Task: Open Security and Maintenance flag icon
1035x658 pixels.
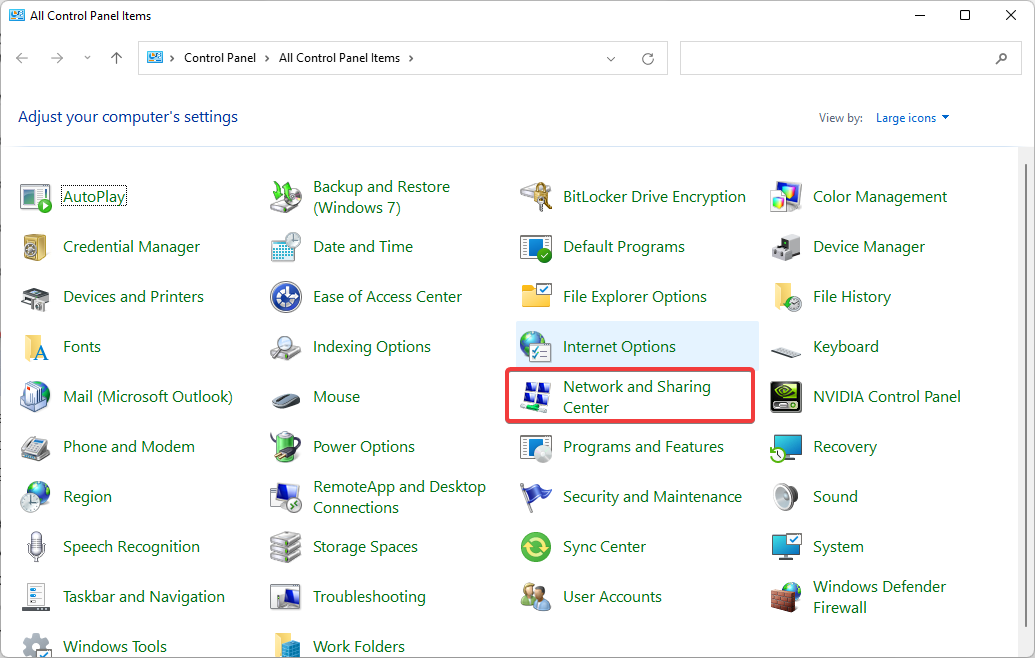Action: [x=536, y=497]
